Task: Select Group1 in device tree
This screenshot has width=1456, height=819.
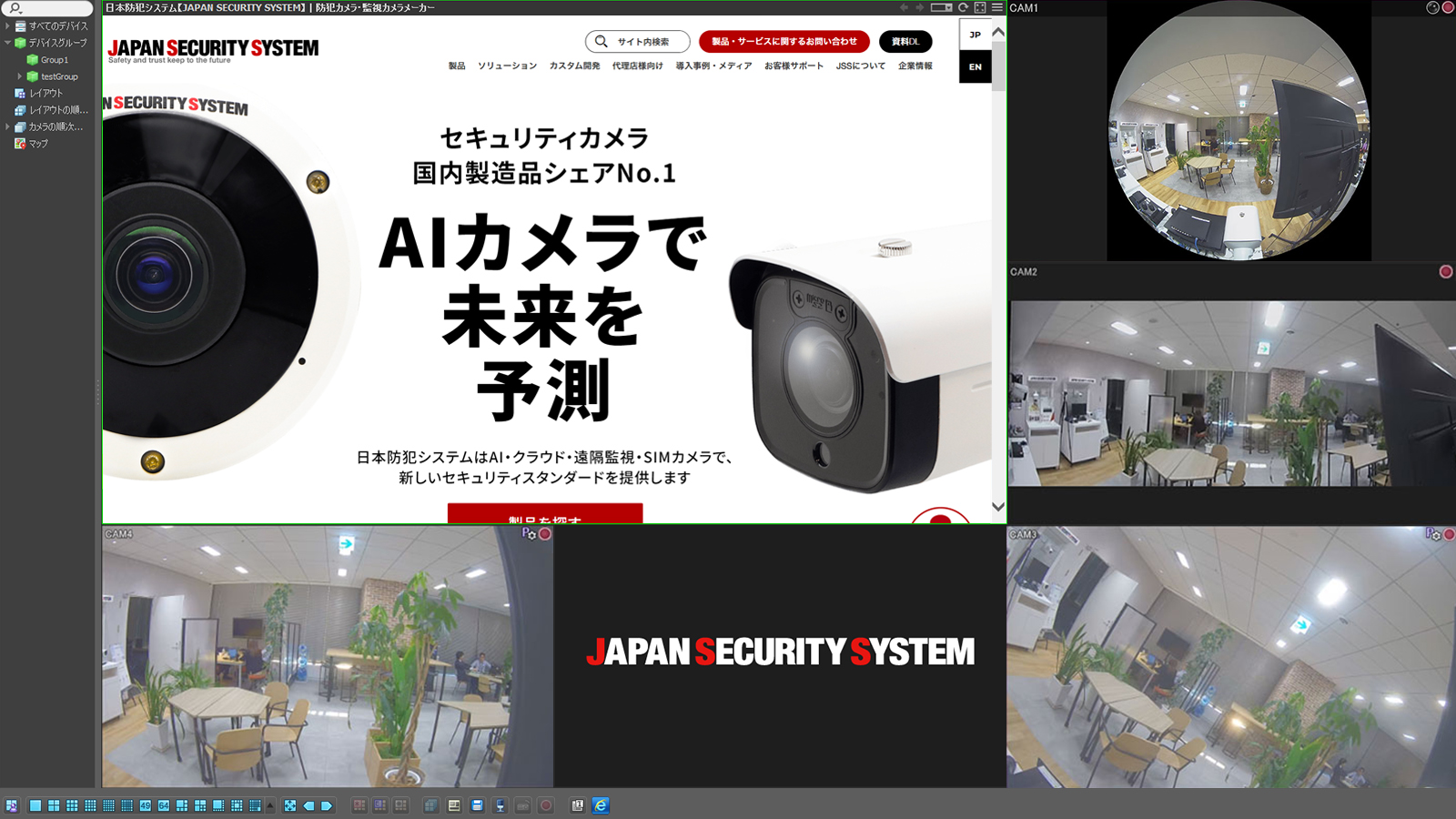Action: (47, 60)
